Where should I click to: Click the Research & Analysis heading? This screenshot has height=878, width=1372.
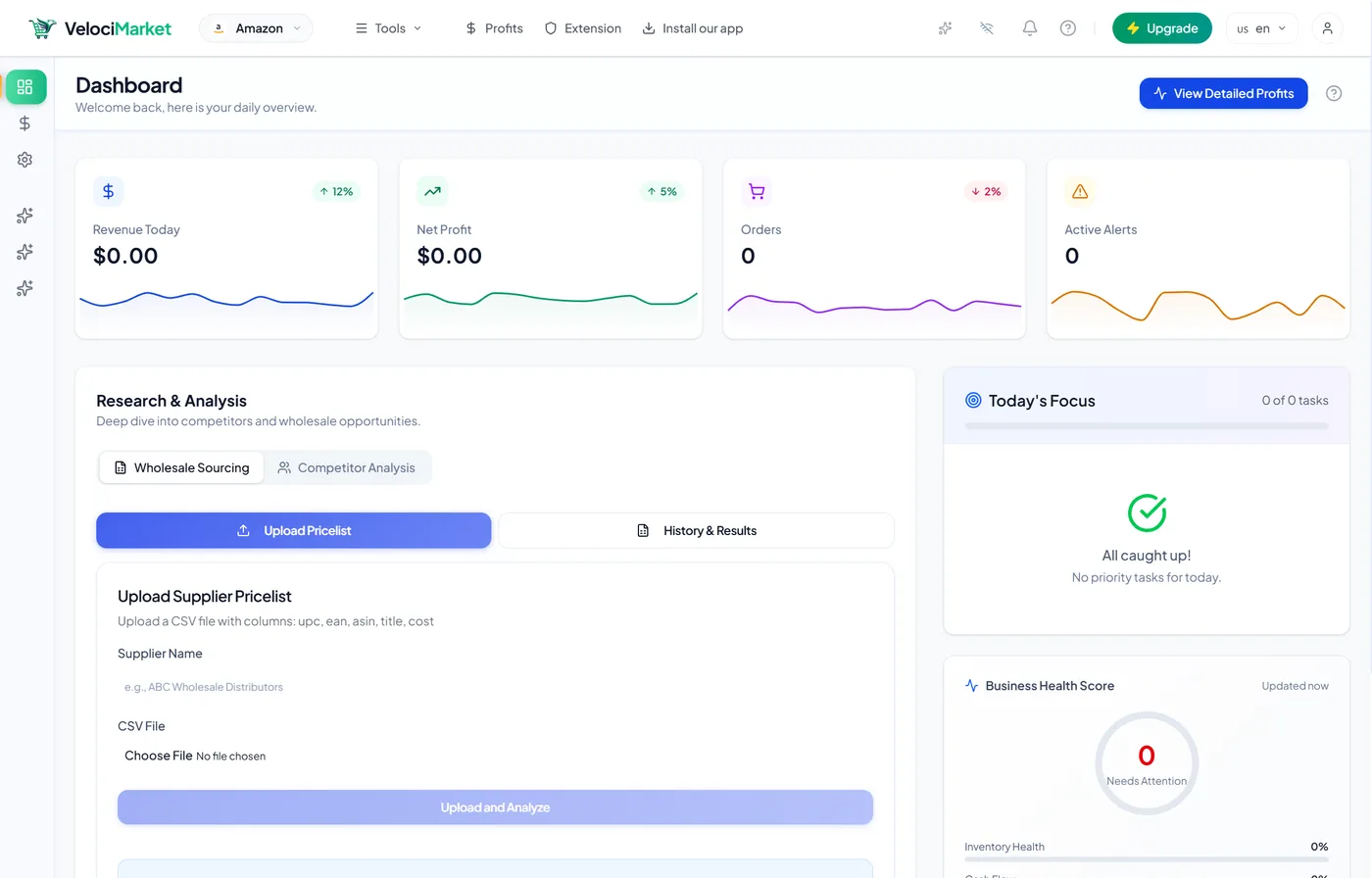[171, 401]
